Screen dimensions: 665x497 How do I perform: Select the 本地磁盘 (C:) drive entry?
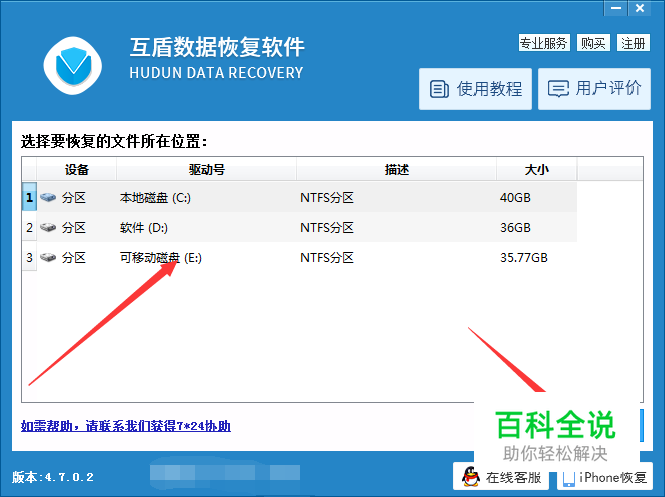155,198
